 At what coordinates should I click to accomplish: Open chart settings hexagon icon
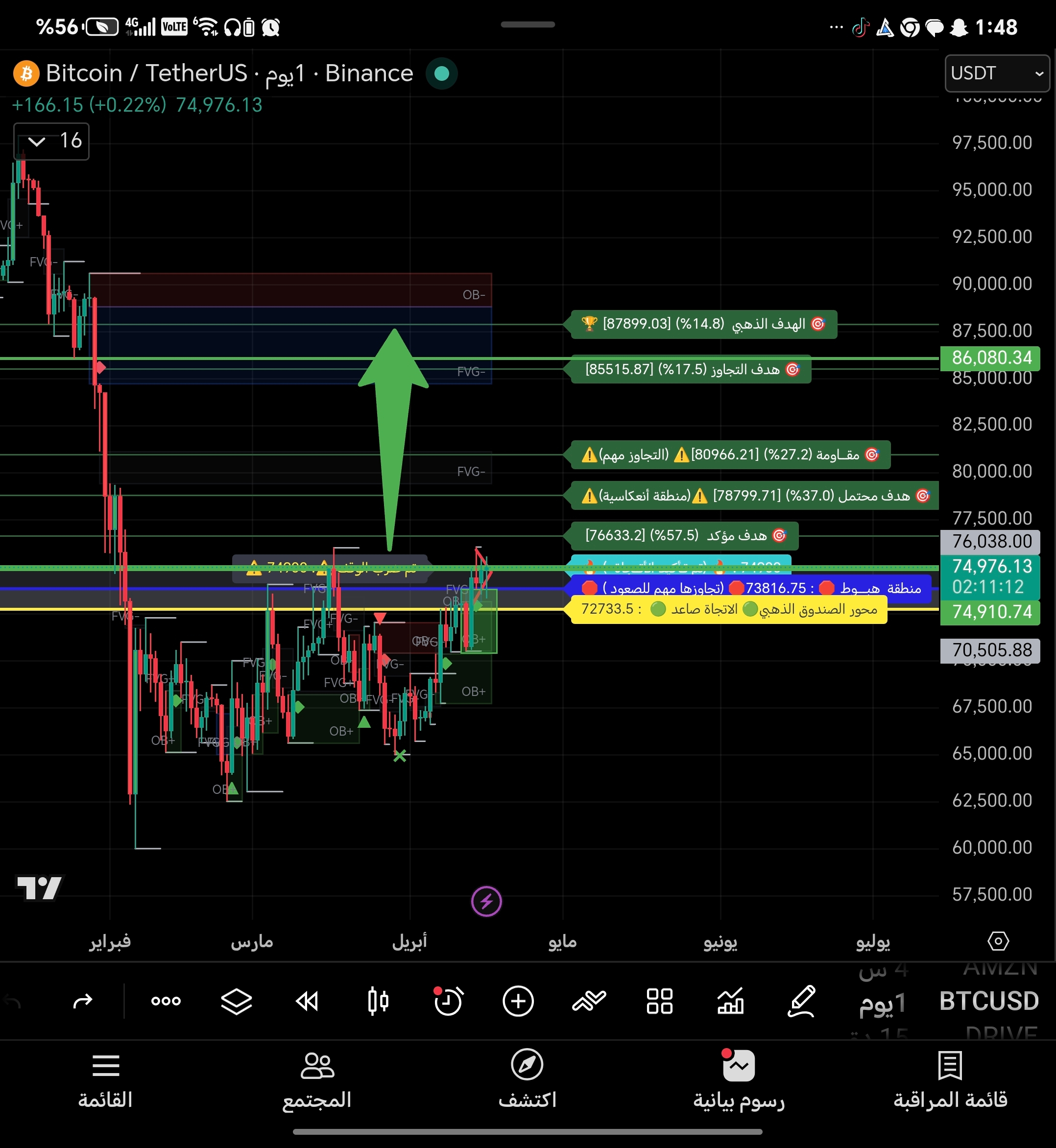pos(998,941)
